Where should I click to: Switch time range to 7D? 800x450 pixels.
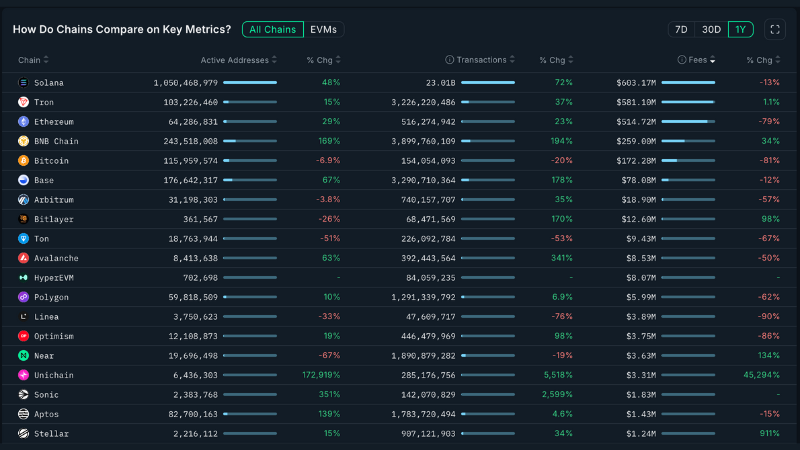[x=681, y=29]
